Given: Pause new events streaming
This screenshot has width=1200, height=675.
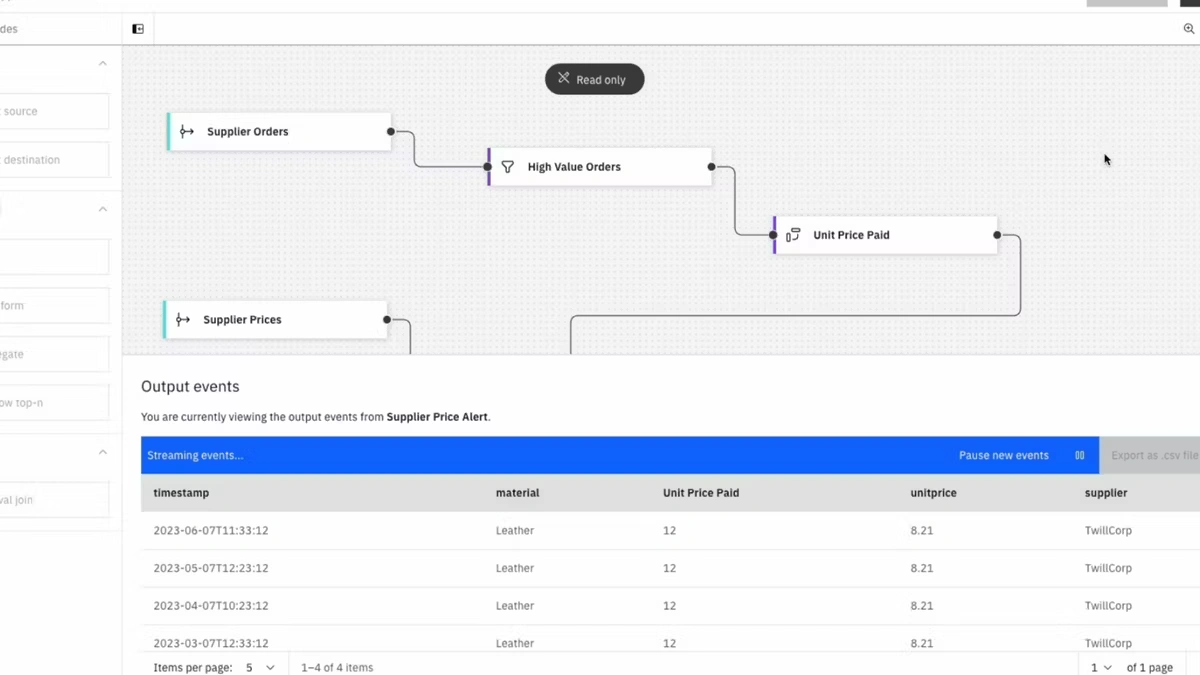Looking at the screenshot, I should [x=1003, y=455].
